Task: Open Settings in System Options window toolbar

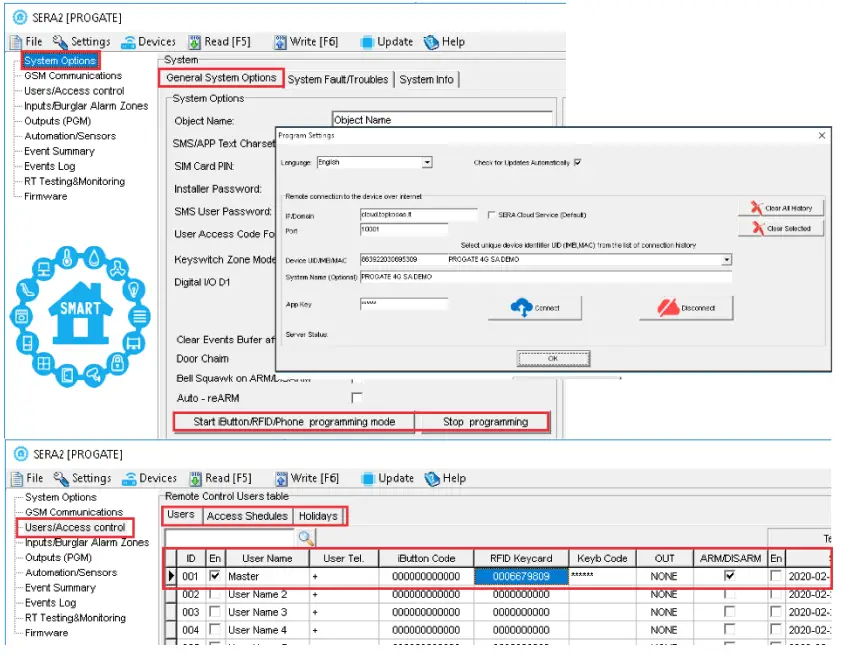Action: tap(82, 41)
